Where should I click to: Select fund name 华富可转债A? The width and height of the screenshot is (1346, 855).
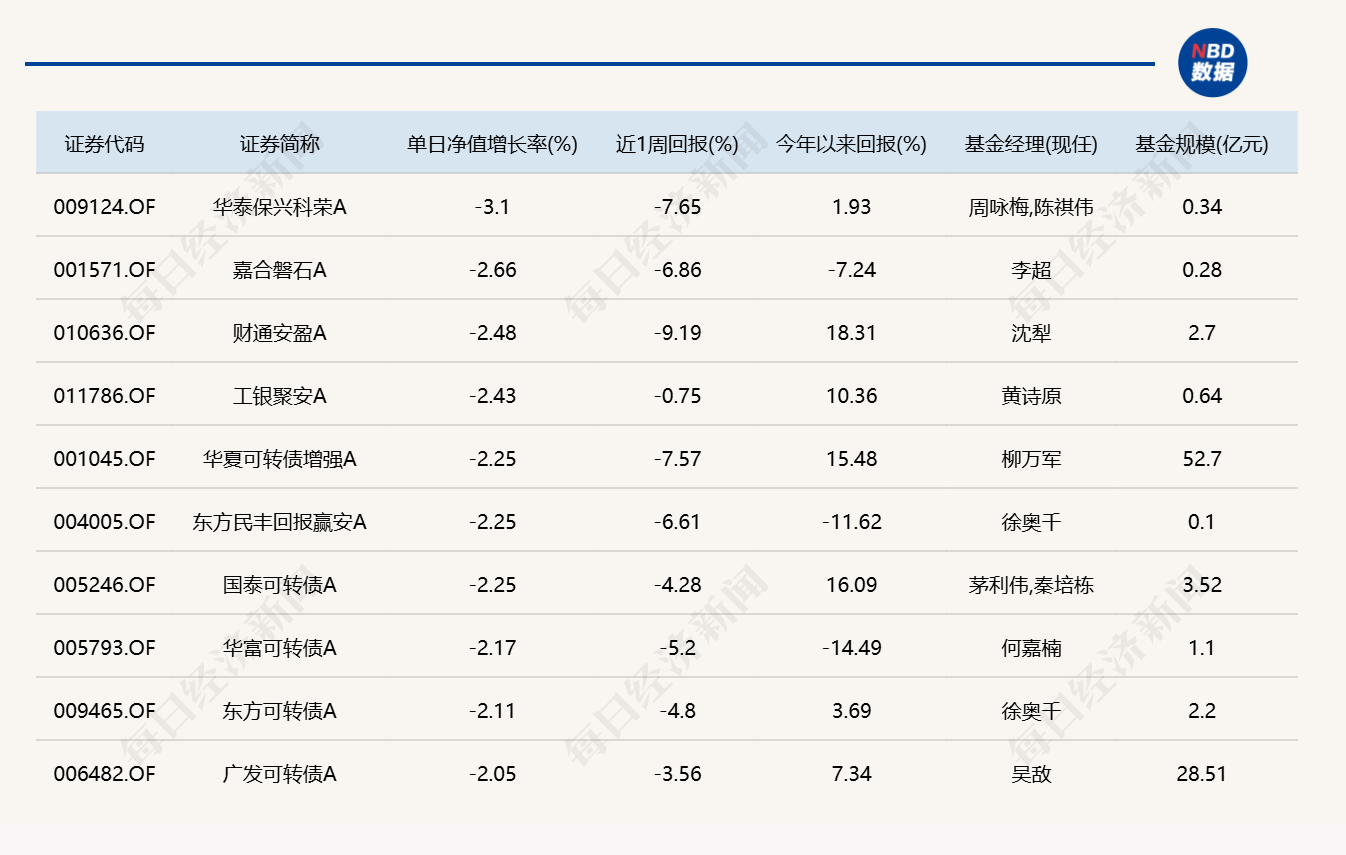[x=280, y=648]
